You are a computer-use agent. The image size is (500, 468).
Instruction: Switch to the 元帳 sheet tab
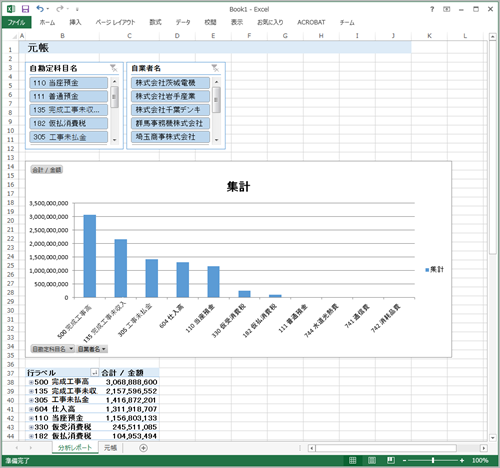110,448
